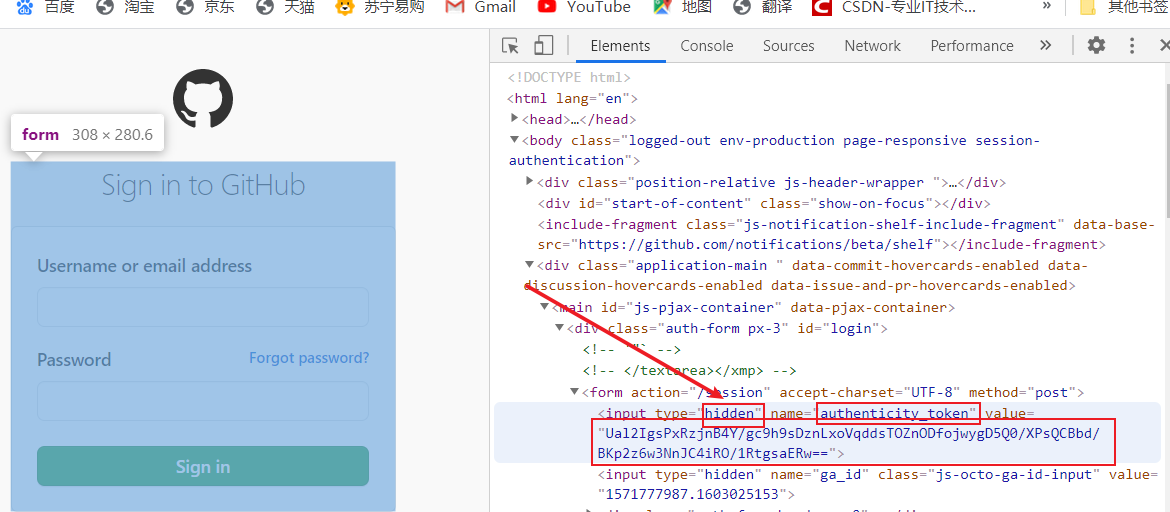Click the Sign in to GitHub heading

click(x=203, y=185)
